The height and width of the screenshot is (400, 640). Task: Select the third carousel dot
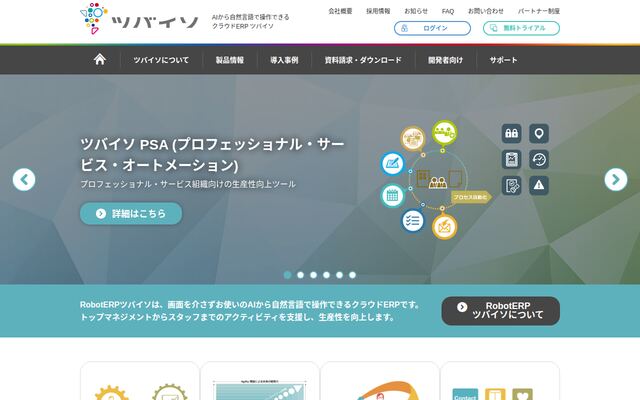tap(313, 275)
